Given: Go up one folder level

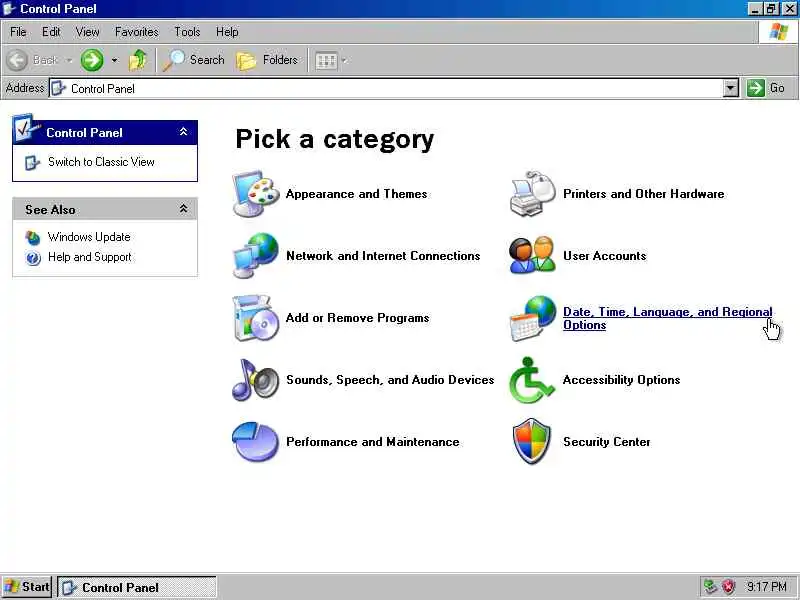Looking at the screenshot, I should (x=137, y=60).
